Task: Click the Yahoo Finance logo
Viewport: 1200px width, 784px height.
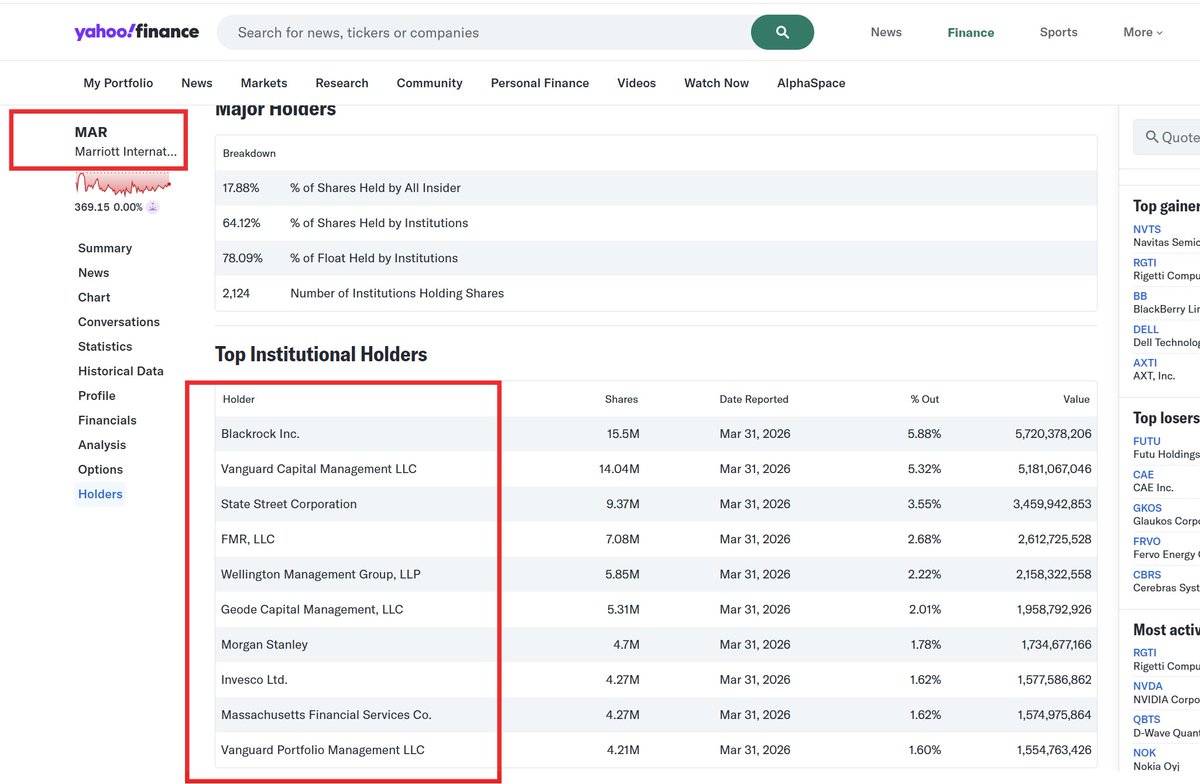Action: [x=136, y=32]
